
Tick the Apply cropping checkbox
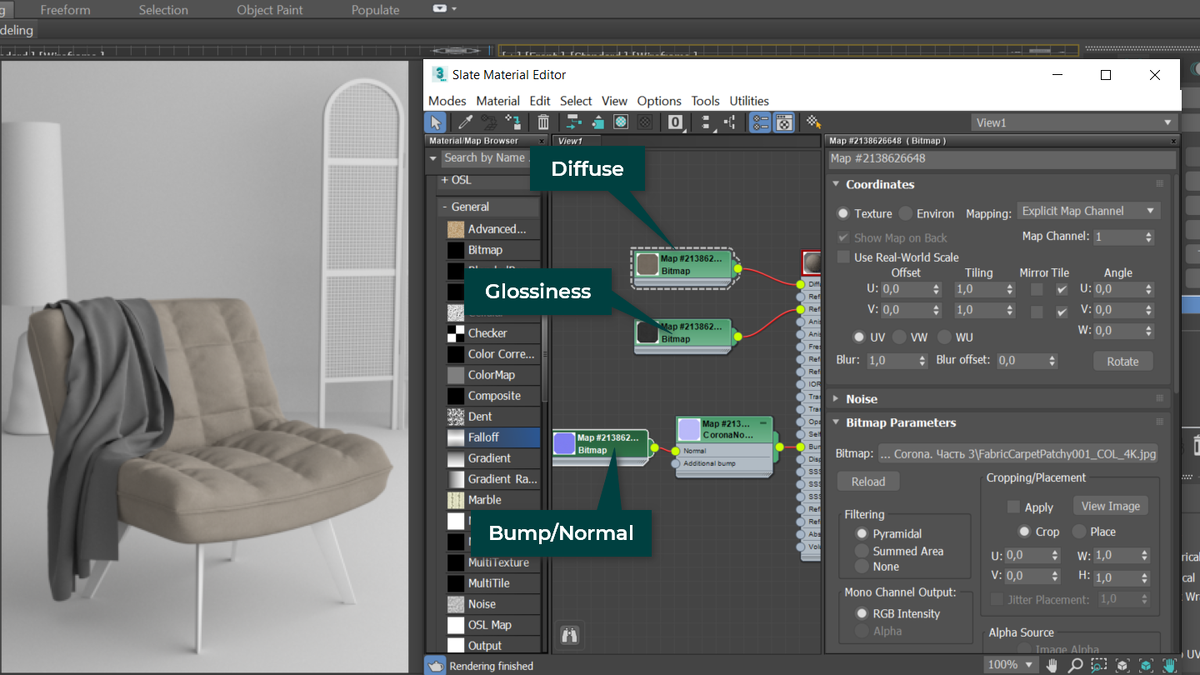(1014, 507)
